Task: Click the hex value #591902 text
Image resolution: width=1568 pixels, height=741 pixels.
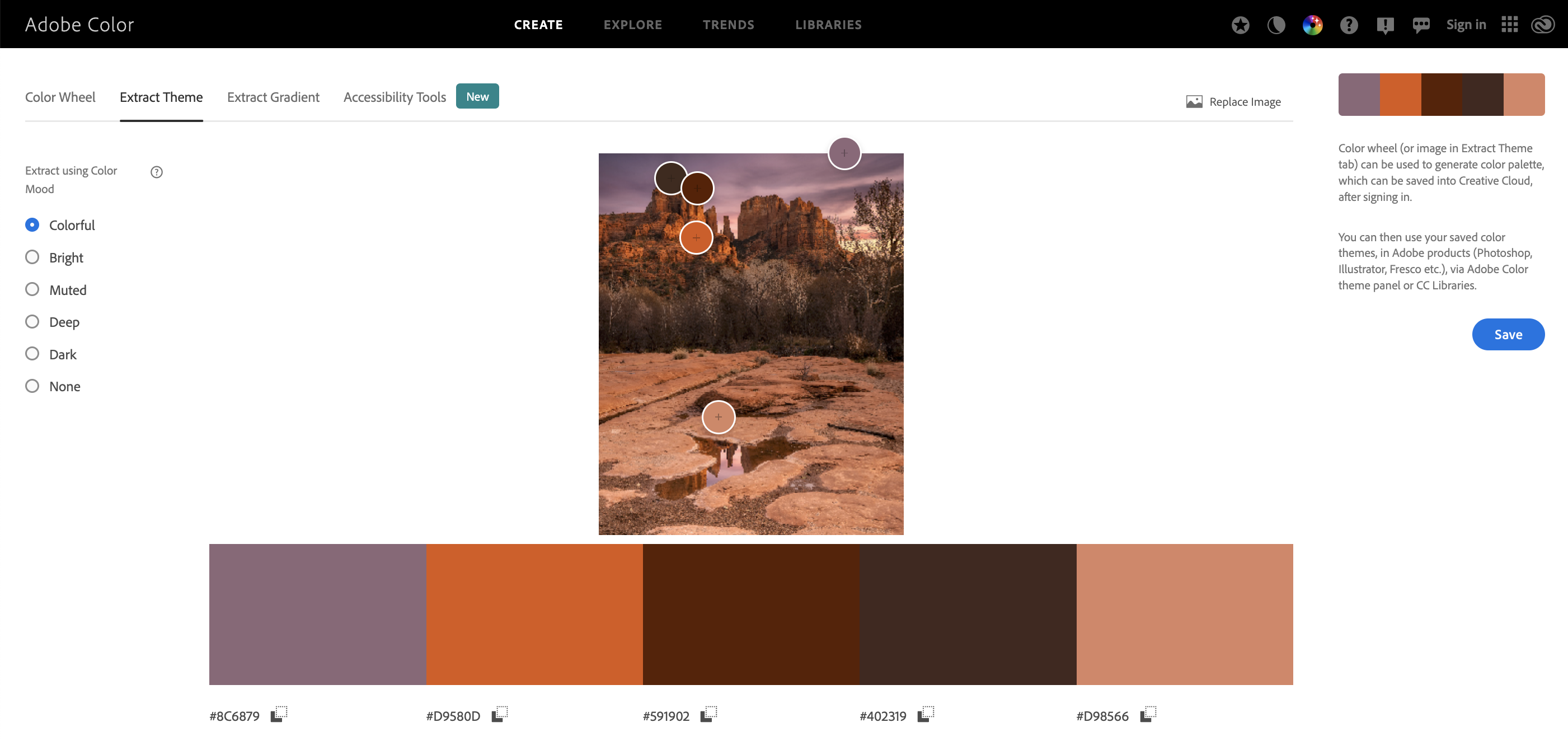Action: (x=666, y=716)
